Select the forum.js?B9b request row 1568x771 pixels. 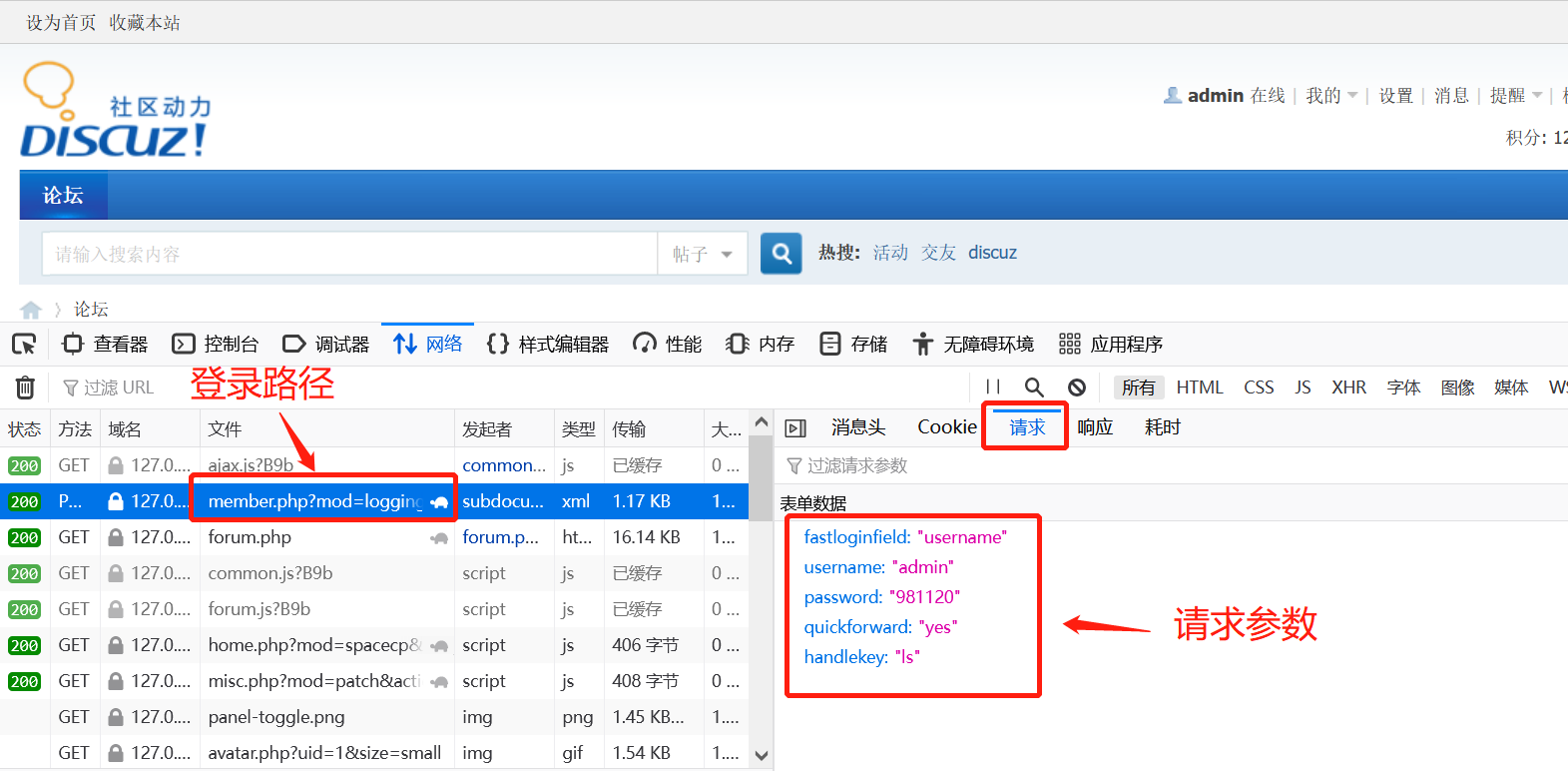coord(374,609)
